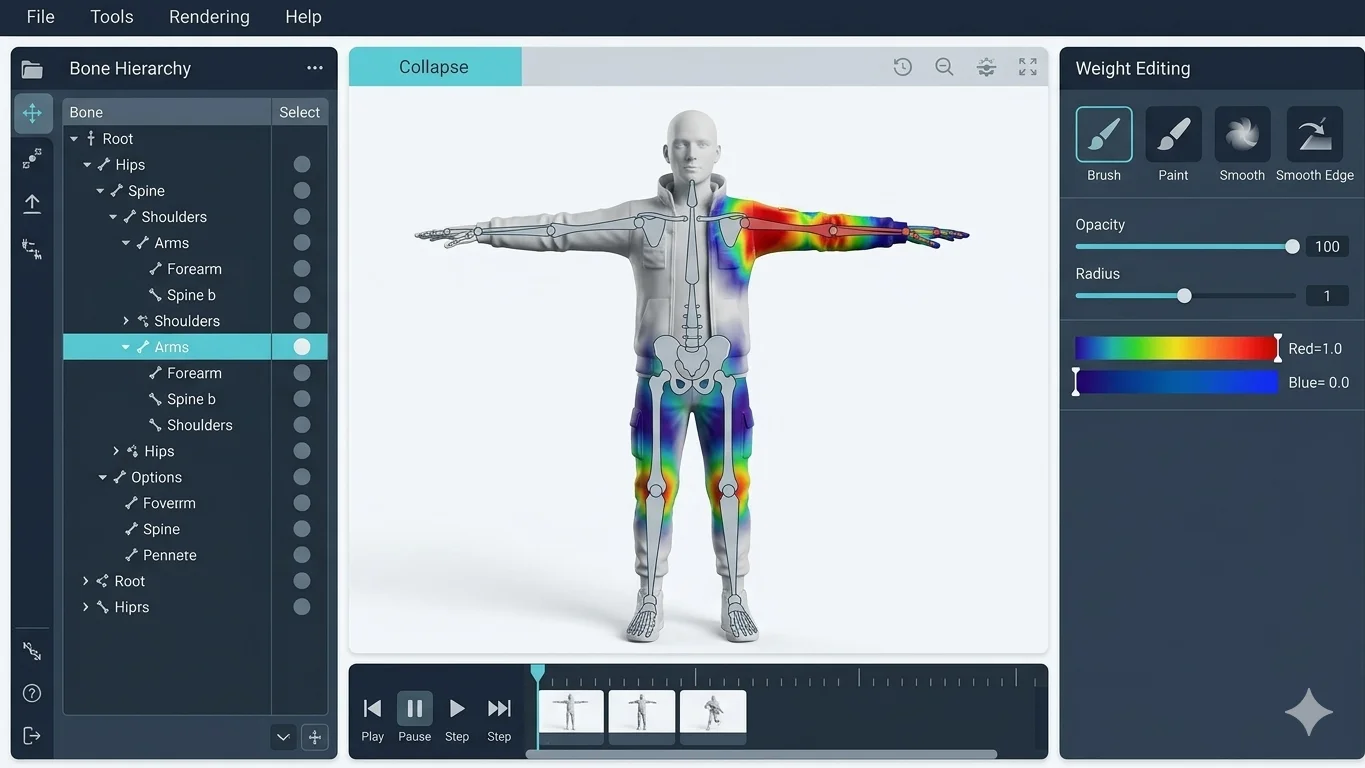The image size is (1365, 768).
Task: Click the history reset icon above the viewport
Action: 902,66
